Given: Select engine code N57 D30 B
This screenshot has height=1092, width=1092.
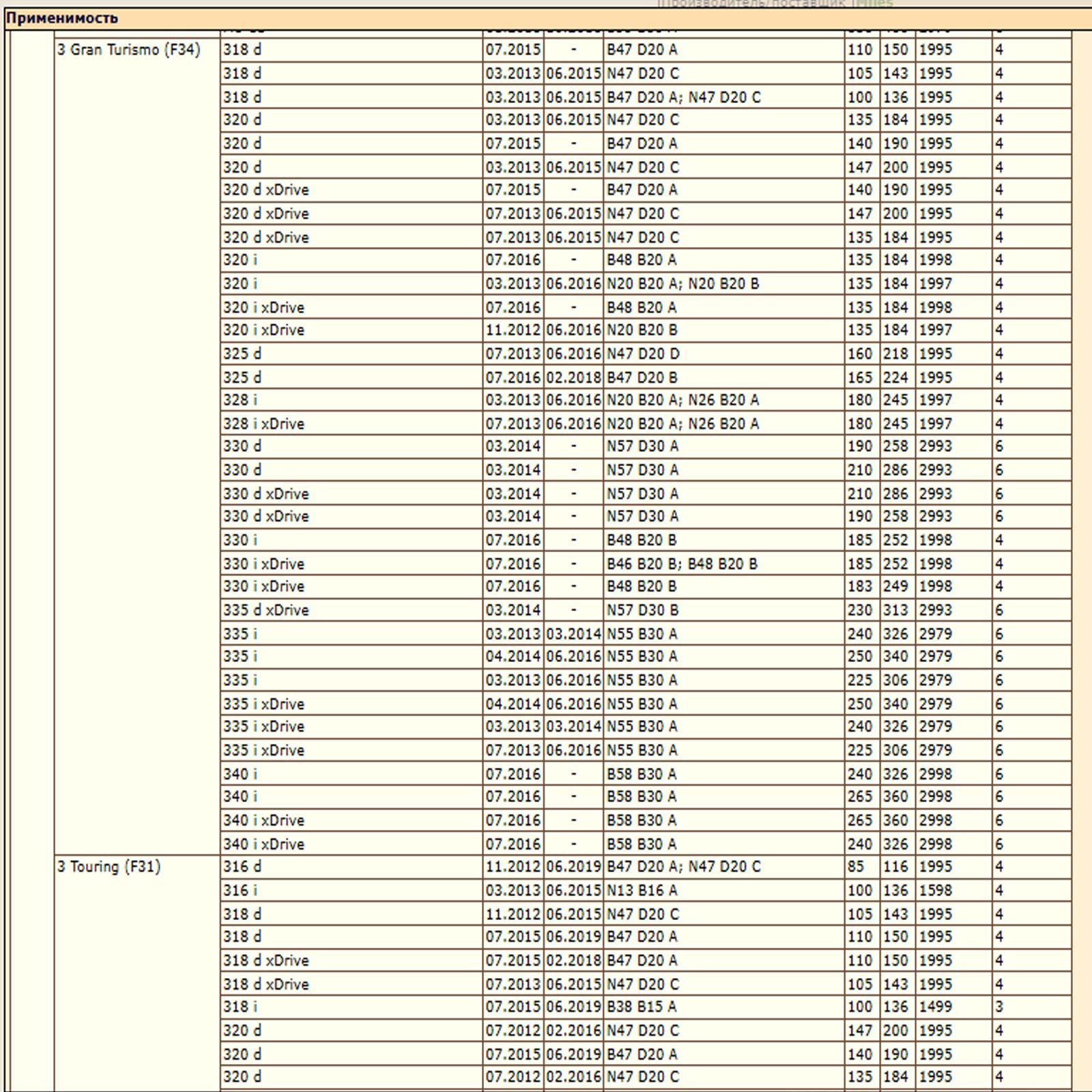Looking at the screenshot, I should (643, 610).
